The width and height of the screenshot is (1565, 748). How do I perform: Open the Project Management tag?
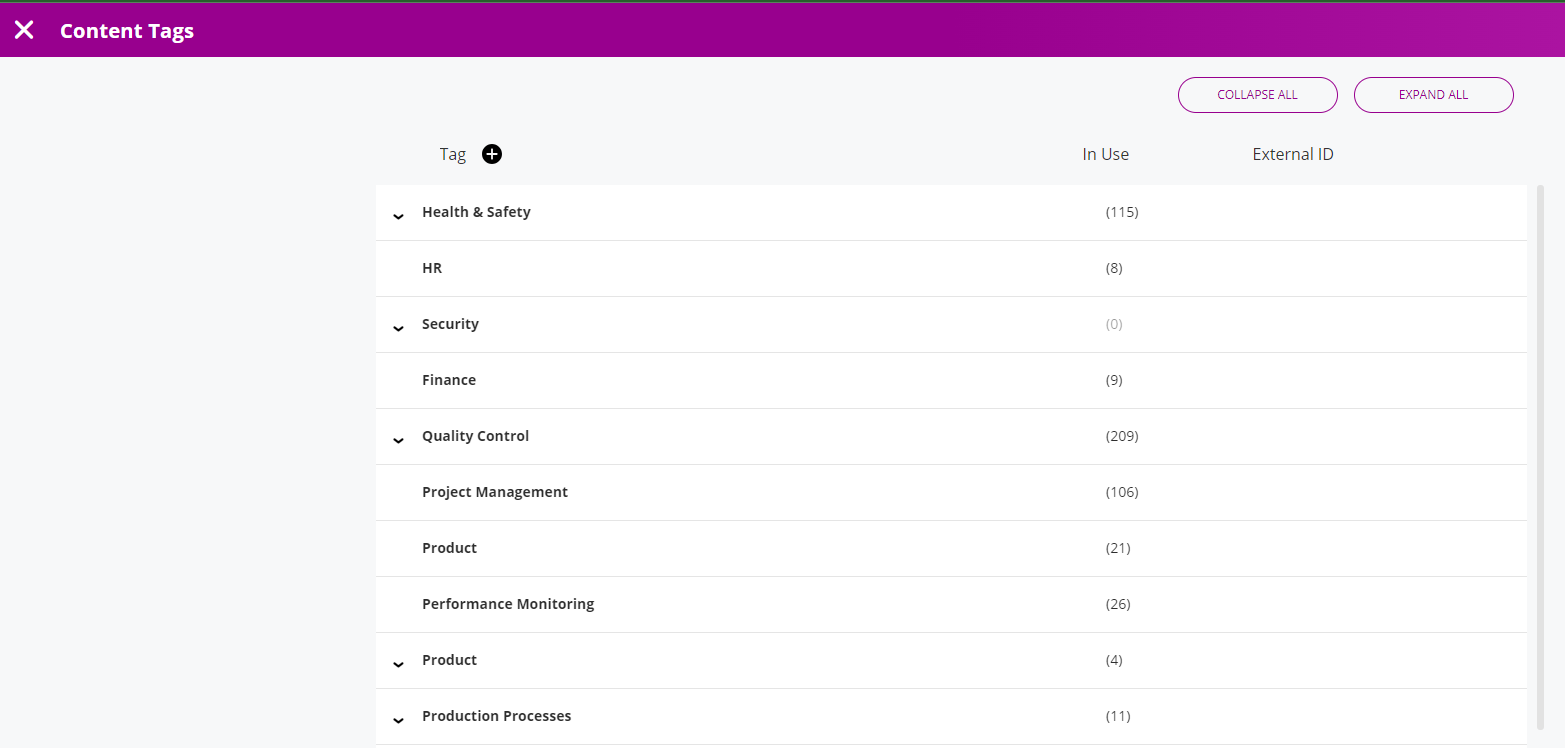coord(495,492)
